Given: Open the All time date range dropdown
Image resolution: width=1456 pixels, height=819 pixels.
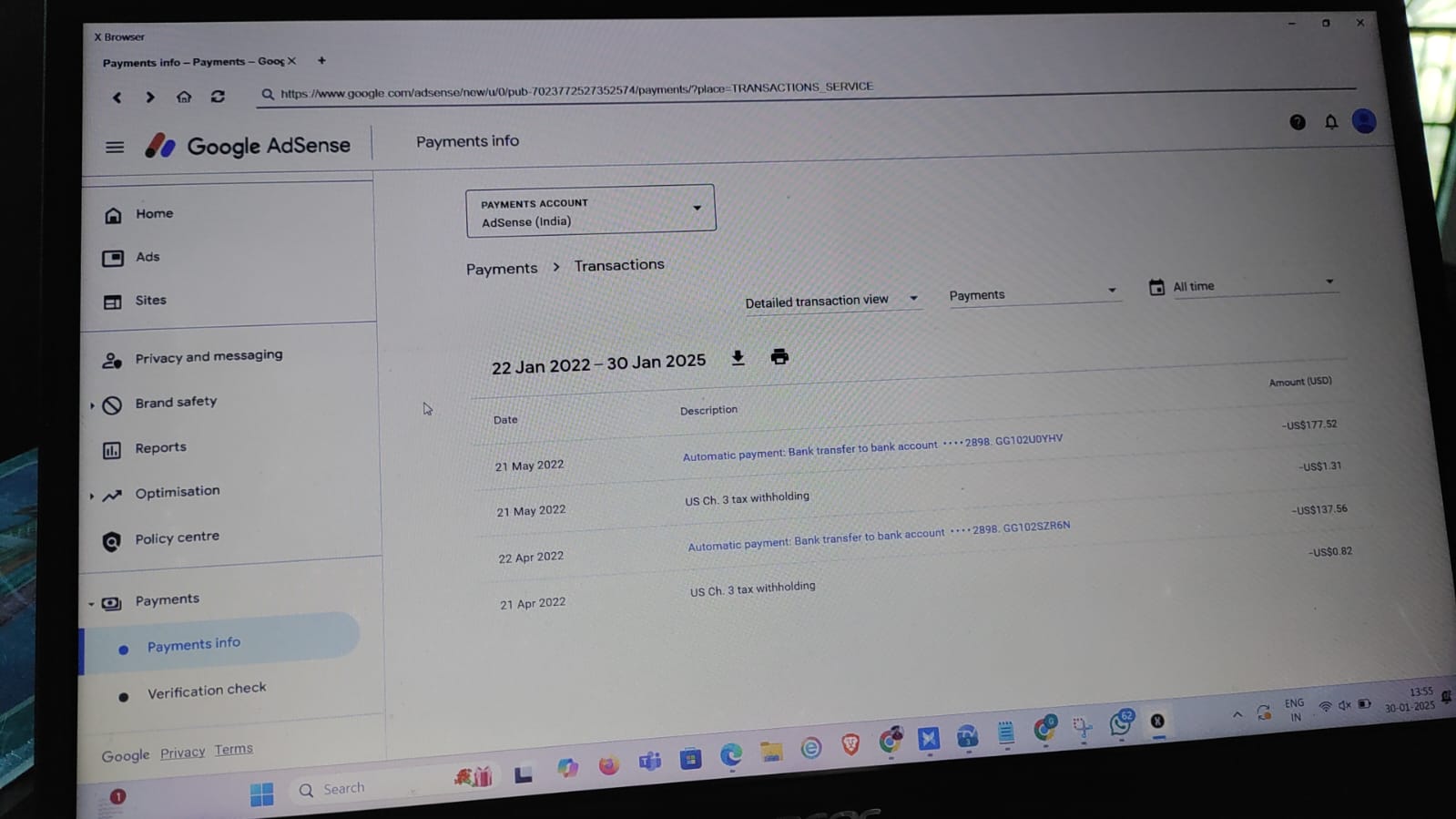Looking at the screenshot, I should (x=1254, y=284).
